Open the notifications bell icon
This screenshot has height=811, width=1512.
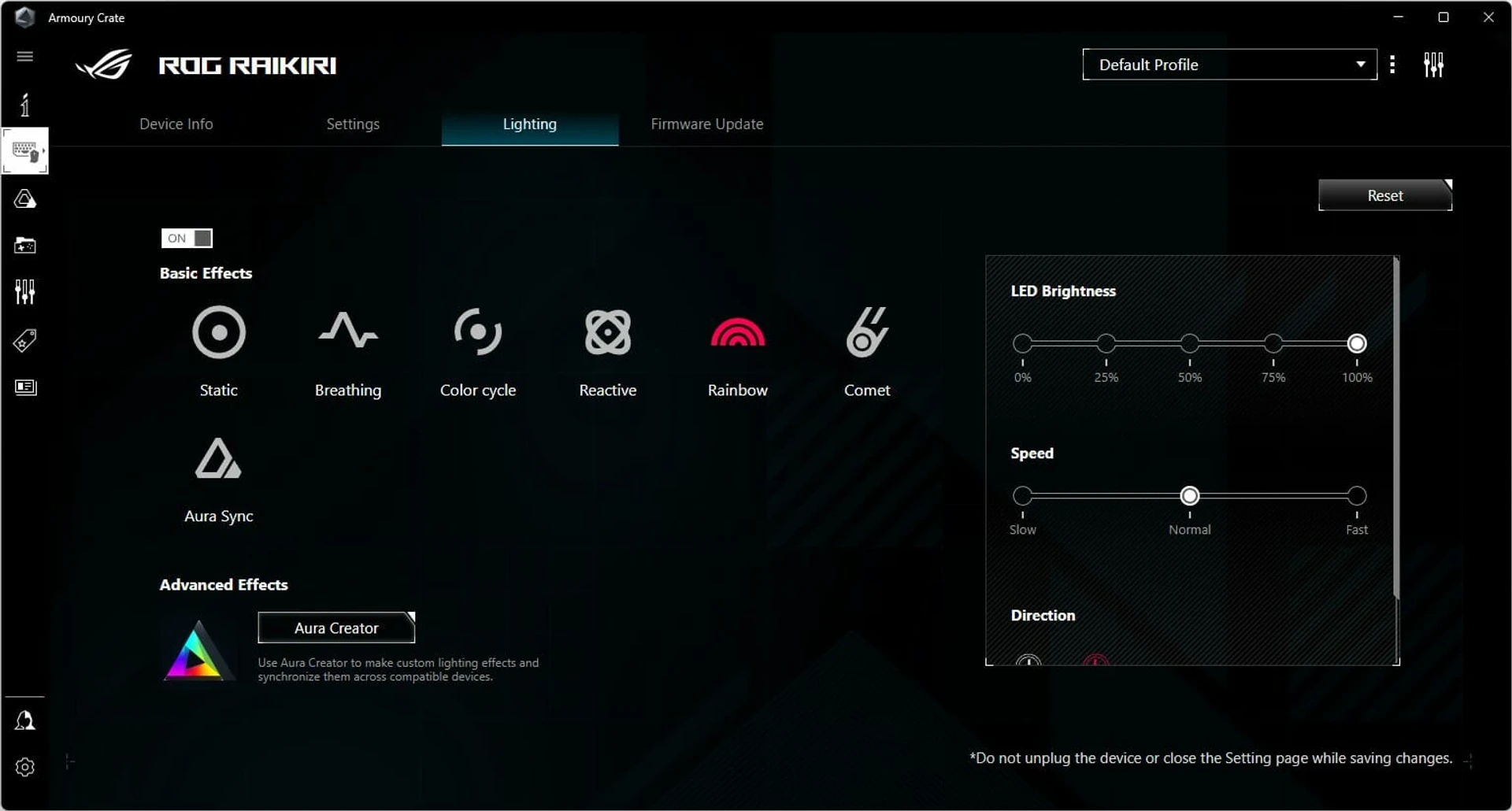pos(25,720)
